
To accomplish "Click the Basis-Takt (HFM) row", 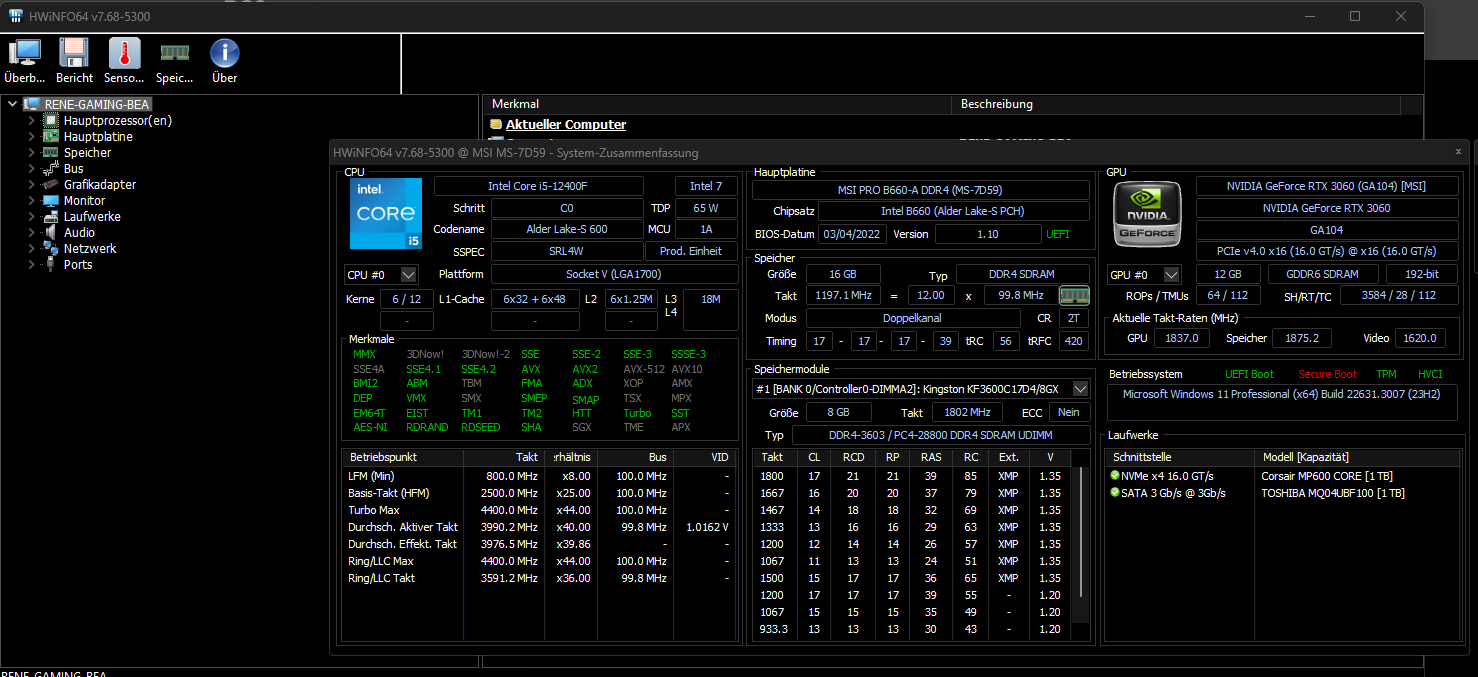I will 539,493.
